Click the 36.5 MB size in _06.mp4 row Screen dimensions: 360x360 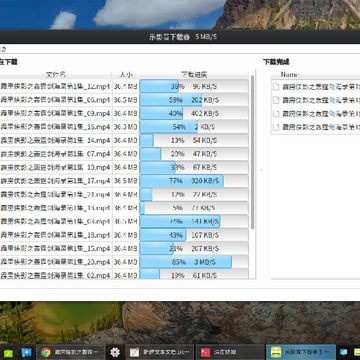click(x=125, y=100)
